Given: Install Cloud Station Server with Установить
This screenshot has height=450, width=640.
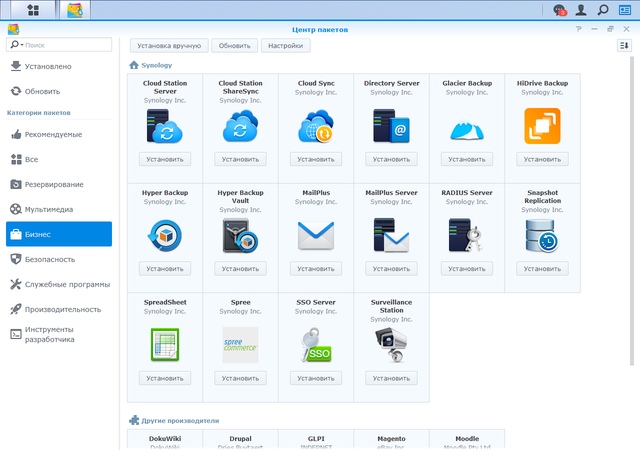Looking at the screenshot, I should [x=164, y=159].
